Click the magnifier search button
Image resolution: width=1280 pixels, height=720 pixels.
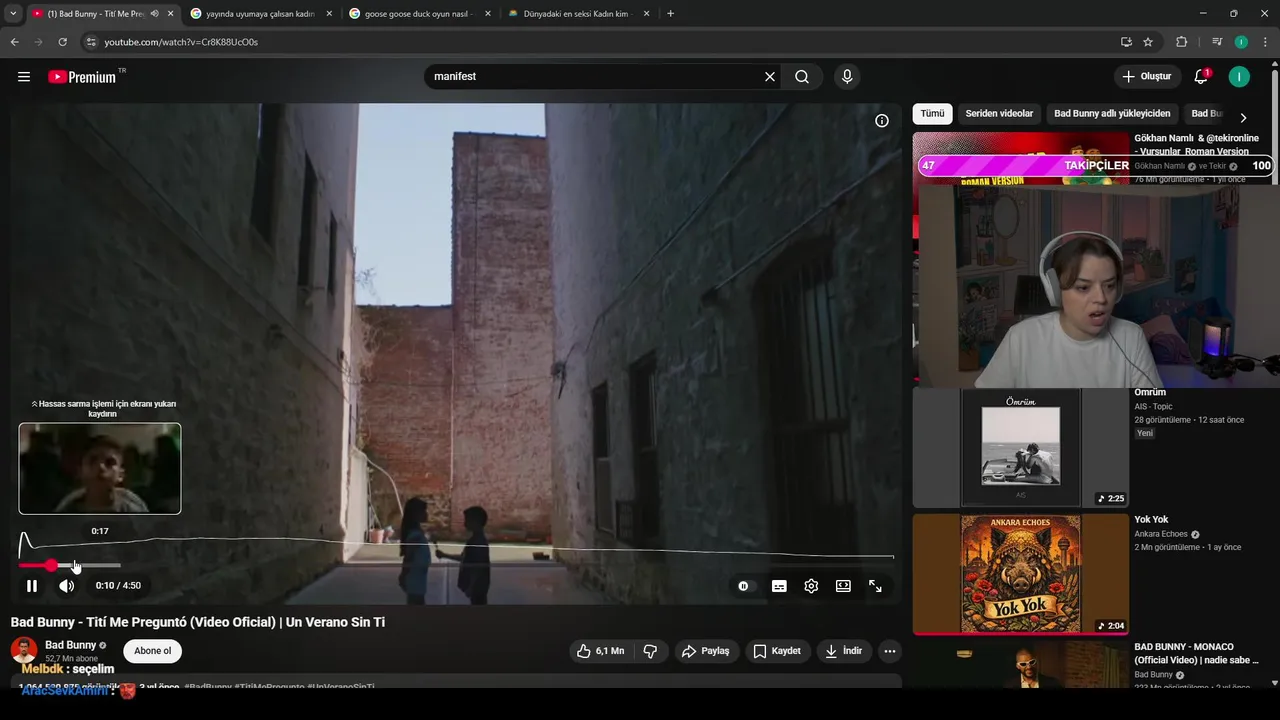[x=802, y=77]
